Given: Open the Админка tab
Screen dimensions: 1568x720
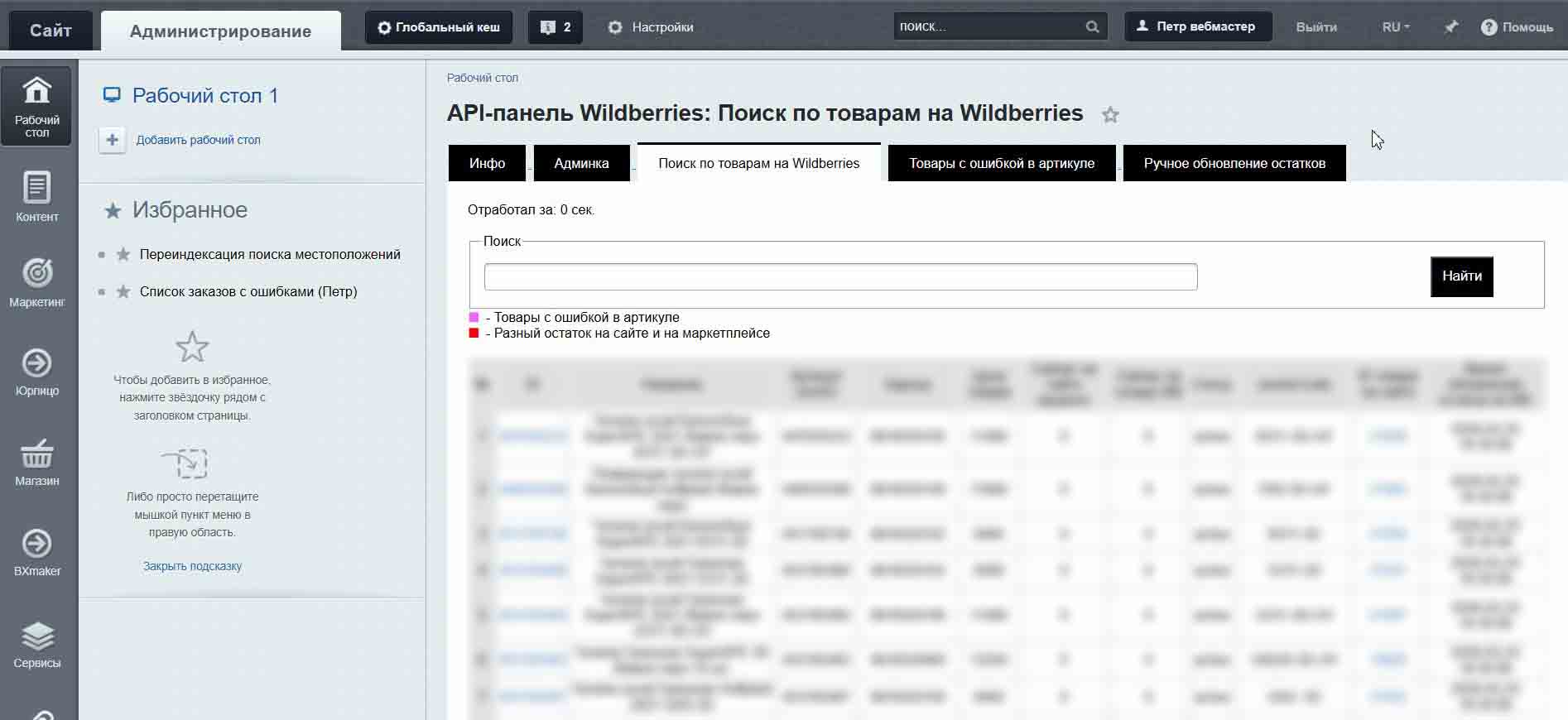Looking at the screenshot, I should click(581, 163).
